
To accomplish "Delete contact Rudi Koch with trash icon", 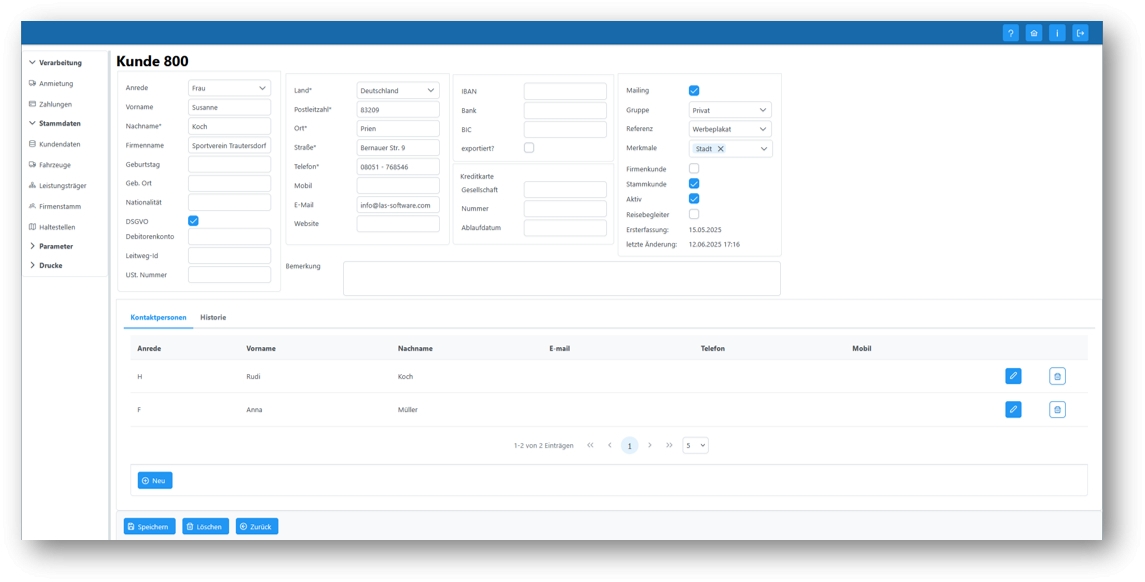I will (1057, 376).
